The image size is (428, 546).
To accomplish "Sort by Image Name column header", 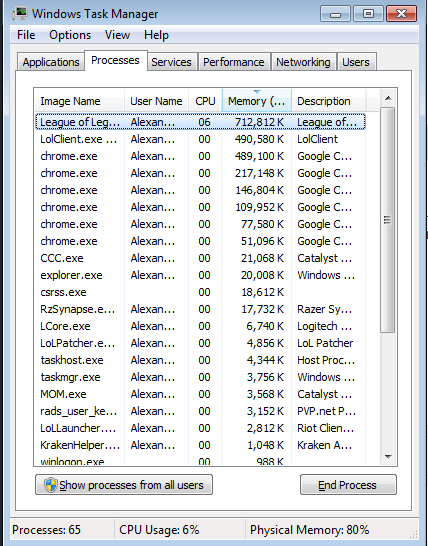I will tap(79, 101).
